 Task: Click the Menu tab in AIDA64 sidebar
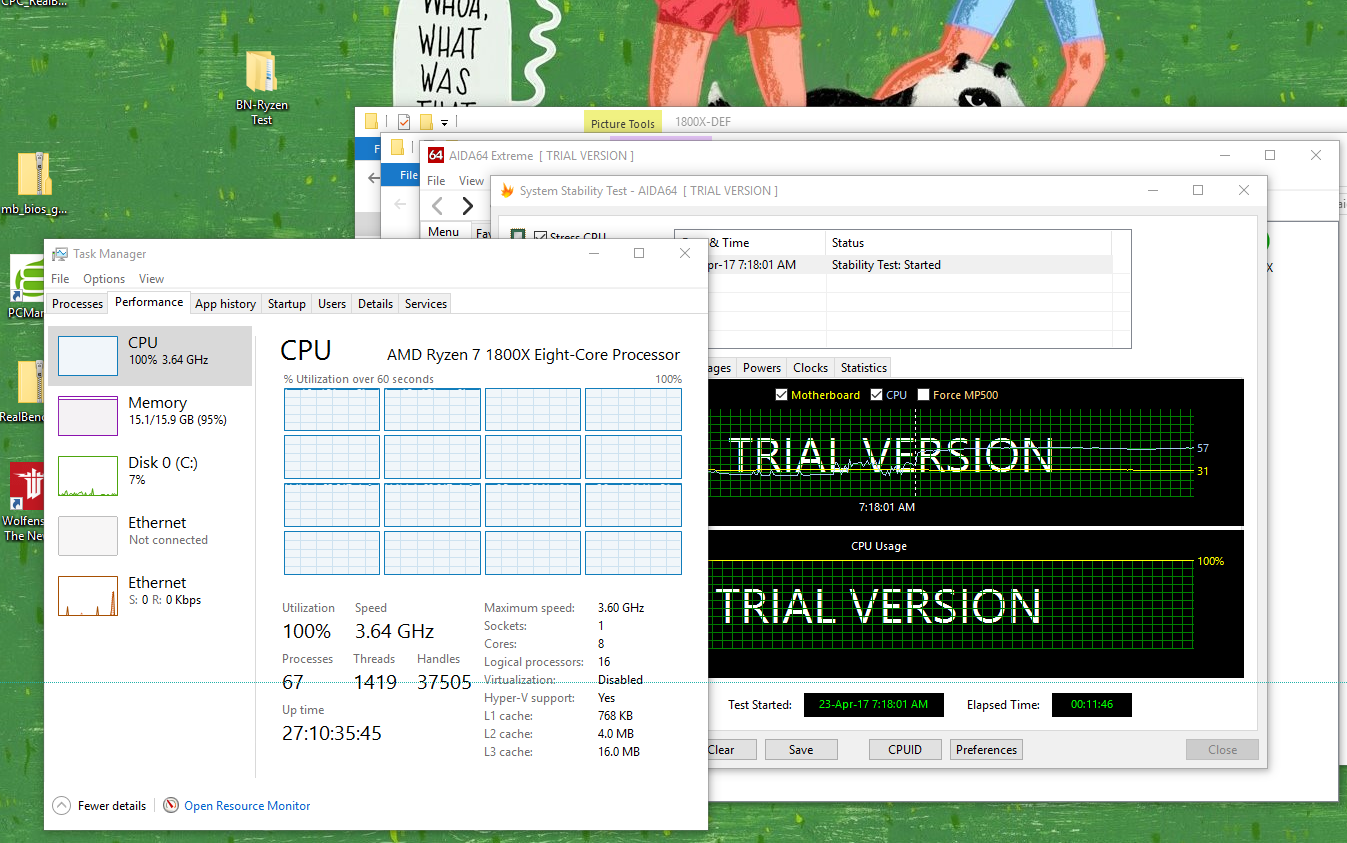443,232
